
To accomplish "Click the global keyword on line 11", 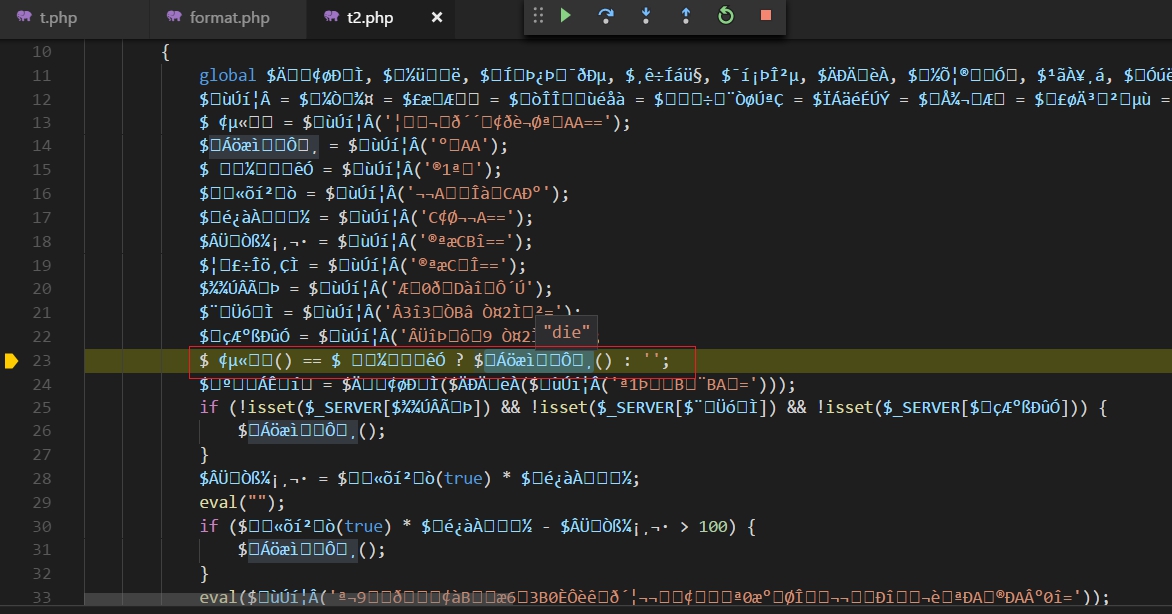I will (x=227, y=76).
